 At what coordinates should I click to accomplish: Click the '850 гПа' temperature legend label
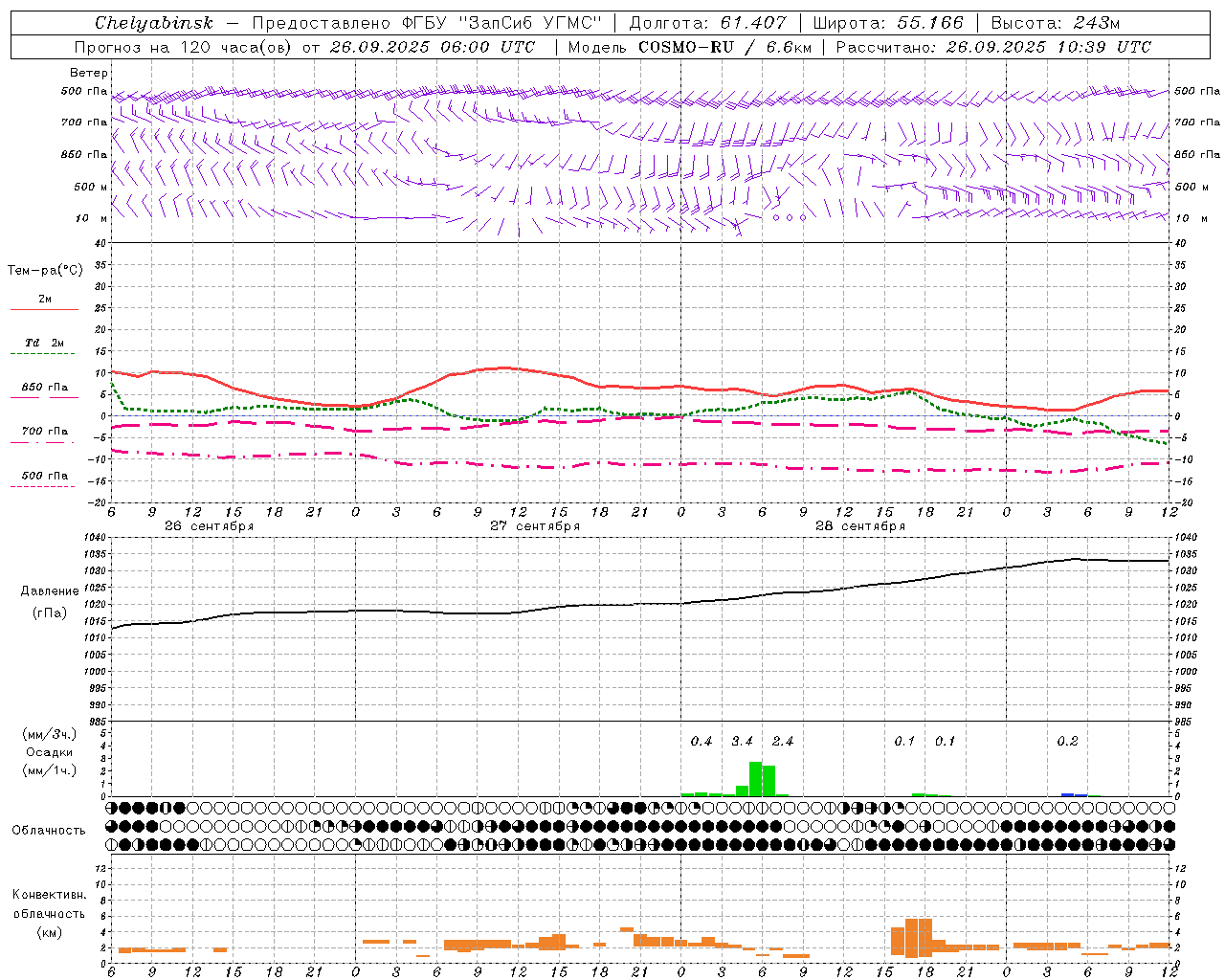(44, 387)
